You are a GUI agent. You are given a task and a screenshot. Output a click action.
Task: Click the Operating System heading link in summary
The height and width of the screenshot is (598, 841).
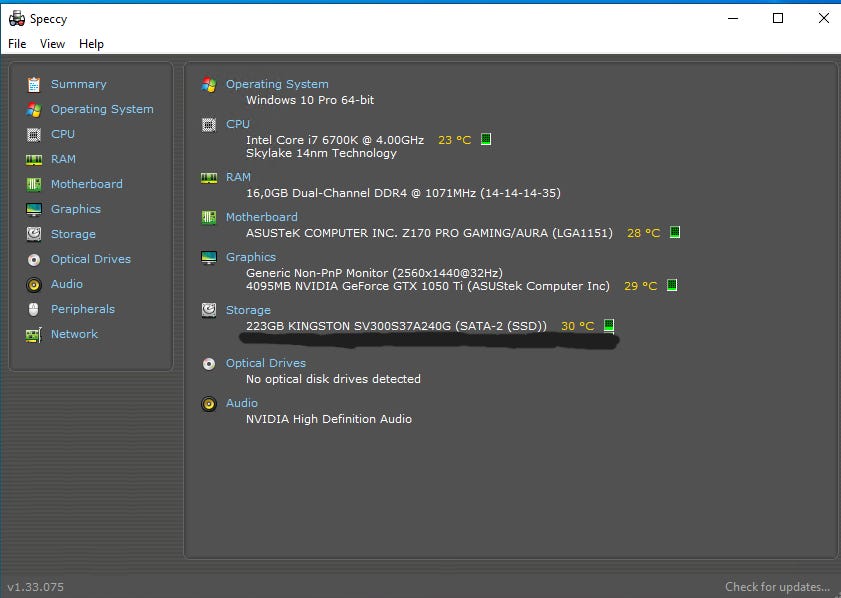click(277, 84)
